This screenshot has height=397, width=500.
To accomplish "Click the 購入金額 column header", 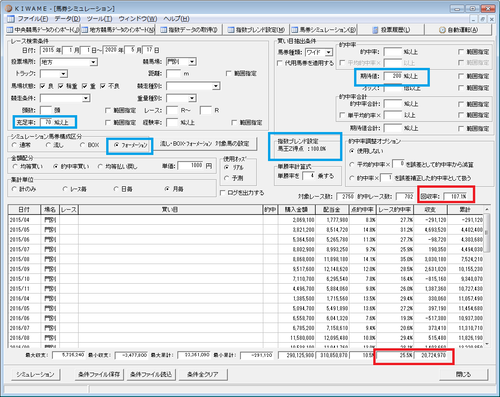I will click(296, 210).
